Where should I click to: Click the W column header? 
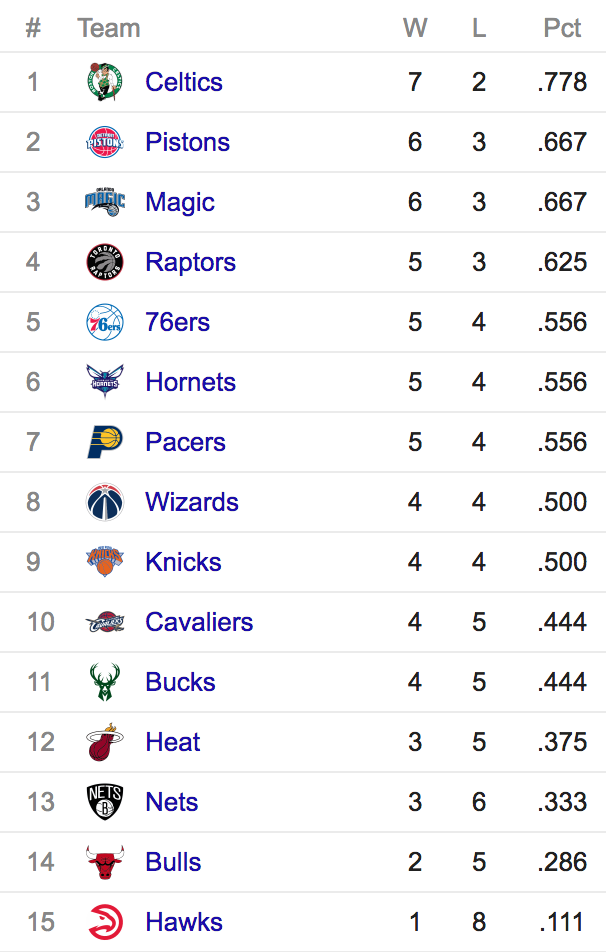pyautogui.click(x=415, y=28)
